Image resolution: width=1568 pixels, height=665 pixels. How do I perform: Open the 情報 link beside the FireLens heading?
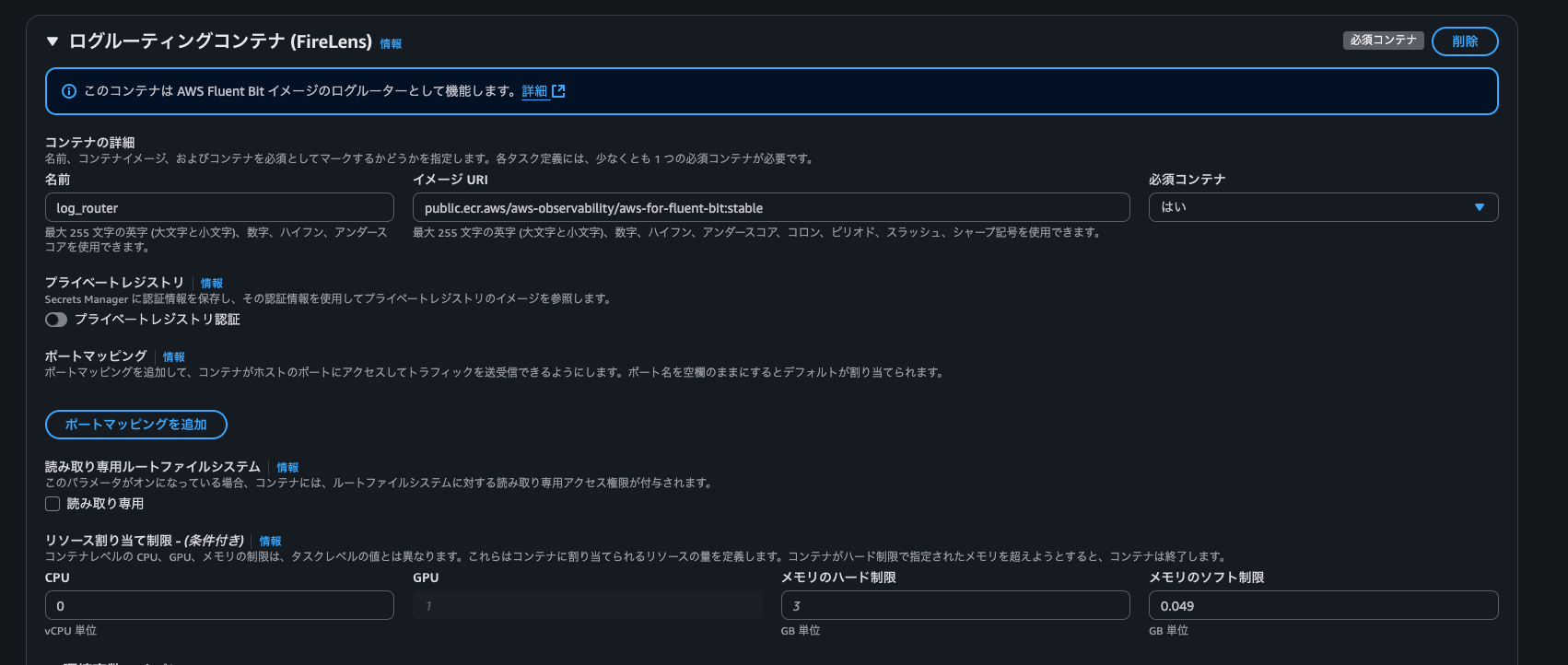(x=391, y=43)
